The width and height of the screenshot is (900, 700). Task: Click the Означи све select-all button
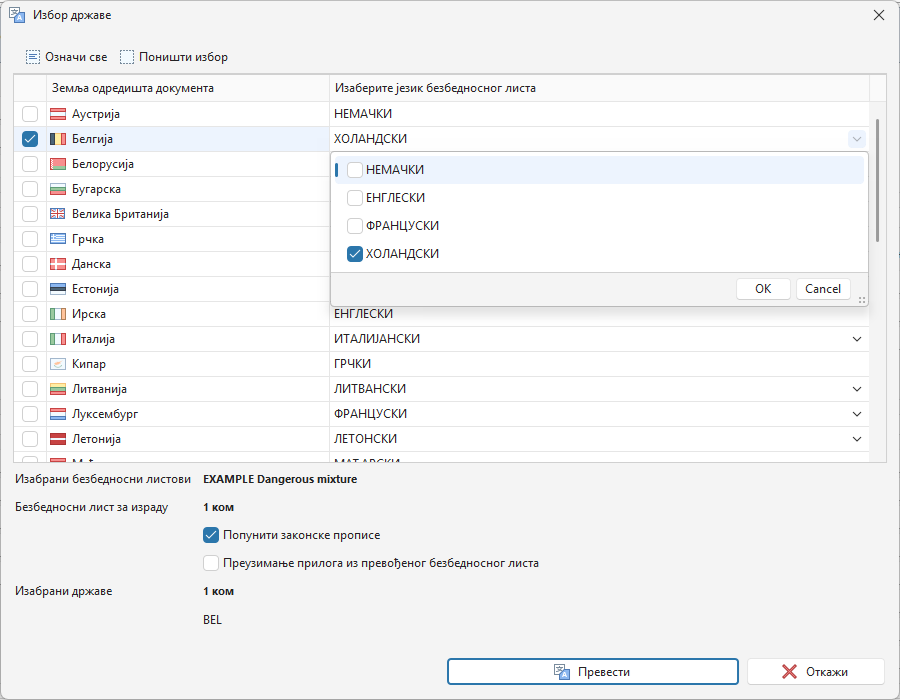(x=67, y=57)
